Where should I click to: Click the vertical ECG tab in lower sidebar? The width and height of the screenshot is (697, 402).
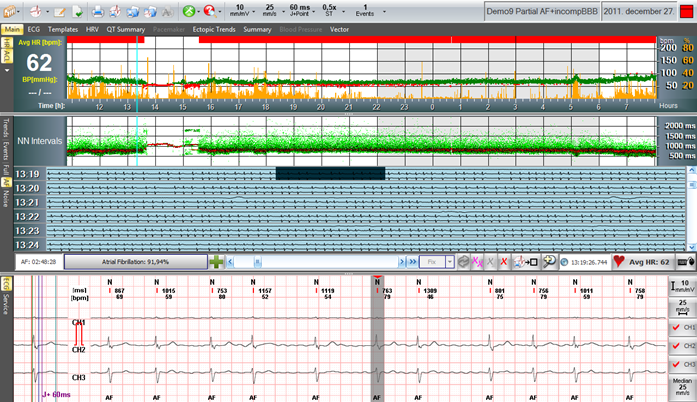6,283
